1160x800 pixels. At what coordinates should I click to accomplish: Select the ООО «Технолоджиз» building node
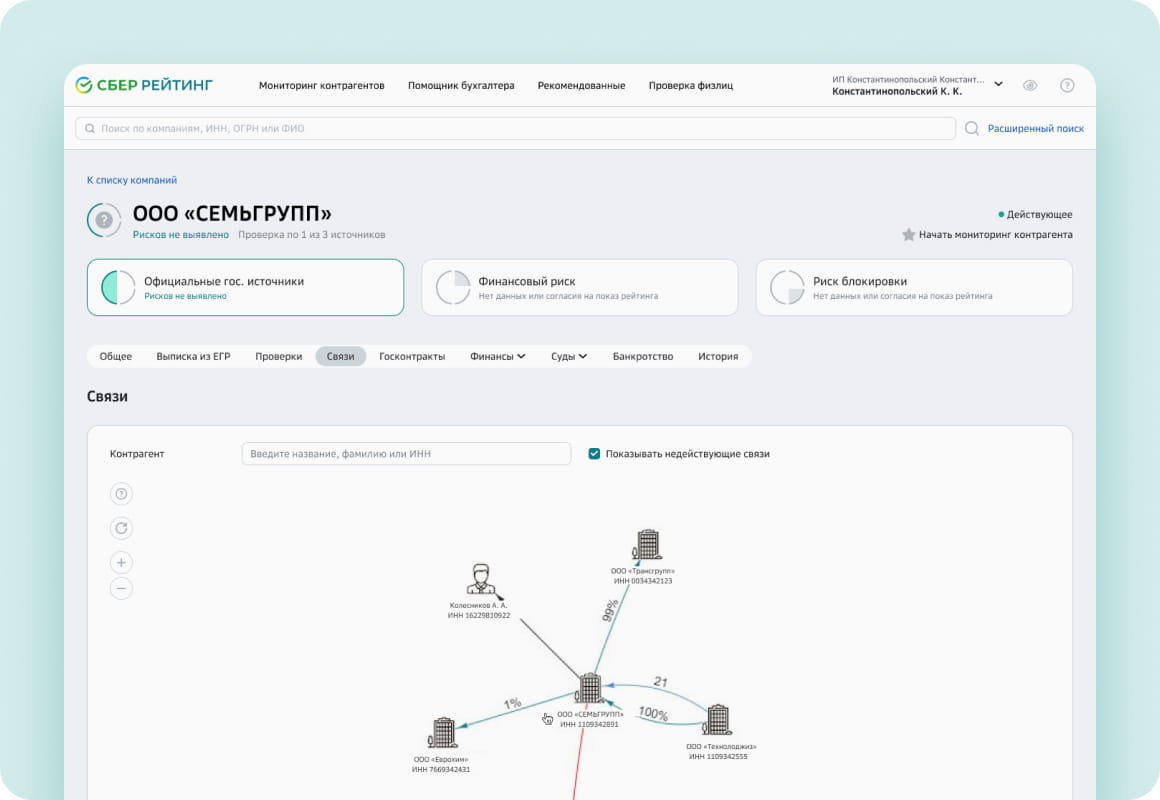716,720
